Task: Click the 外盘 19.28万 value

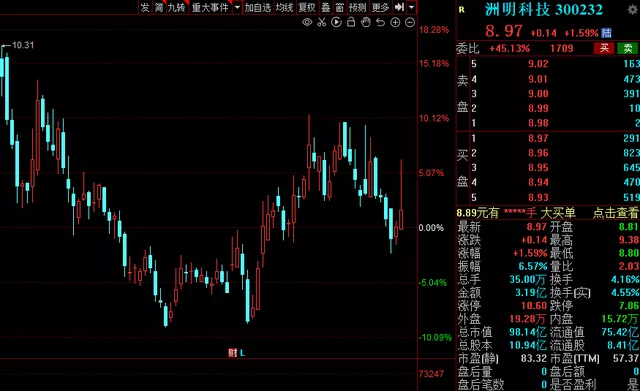Action: point(528,319)
